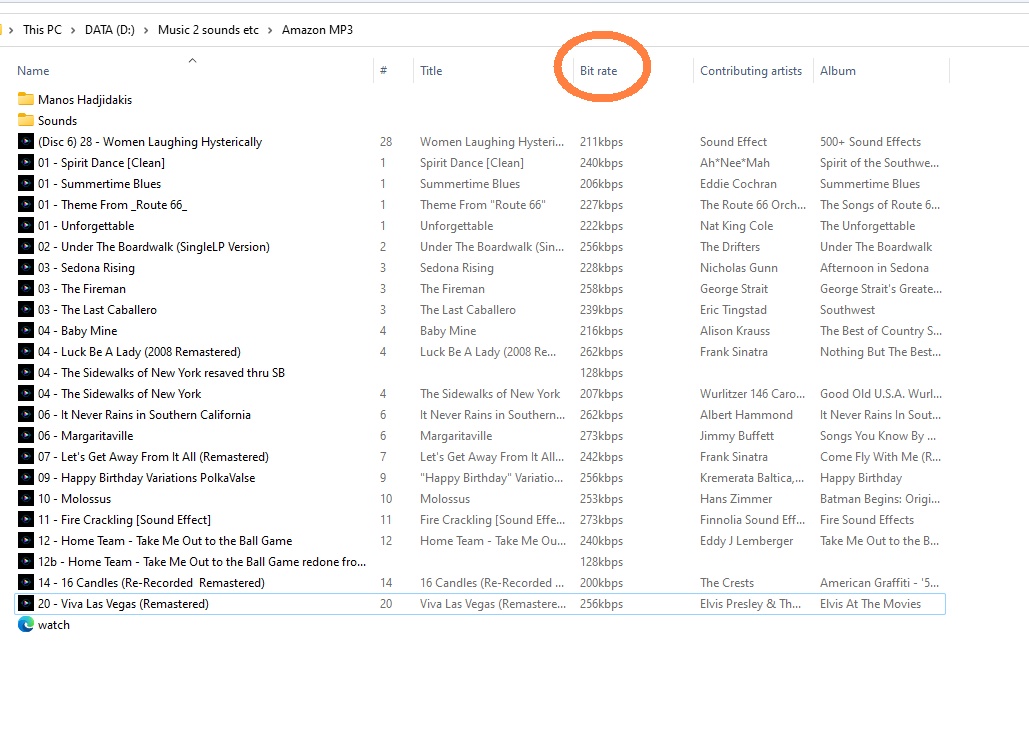Click the Fire Crackling [Sound Effect] file icon

coord(26,519)
